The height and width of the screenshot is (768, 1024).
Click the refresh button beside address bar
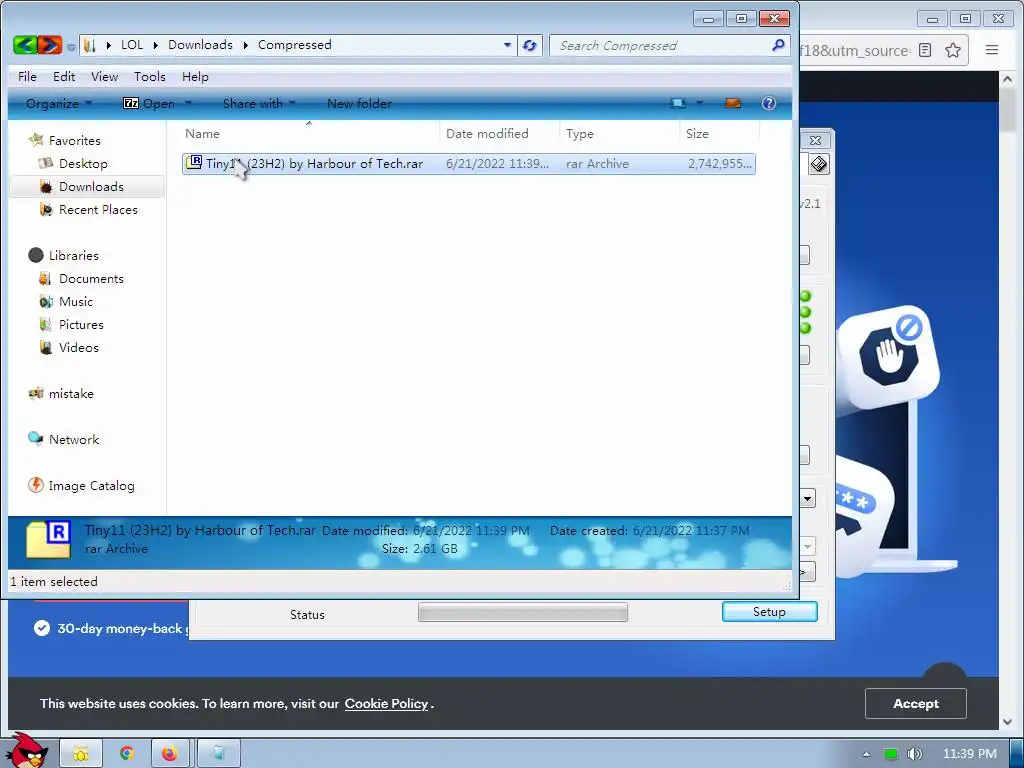click(x=530, y=45)
